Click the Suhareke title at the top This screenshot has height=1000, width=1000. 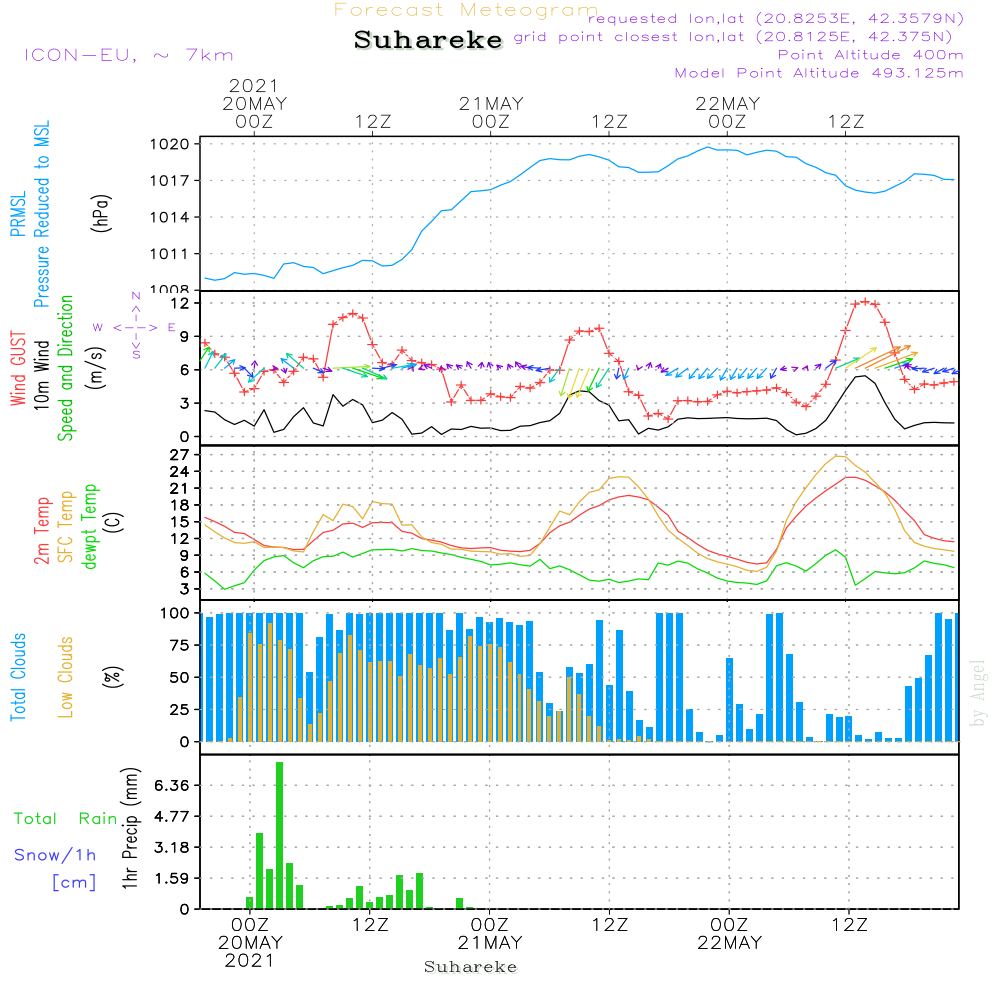(428, 40)
